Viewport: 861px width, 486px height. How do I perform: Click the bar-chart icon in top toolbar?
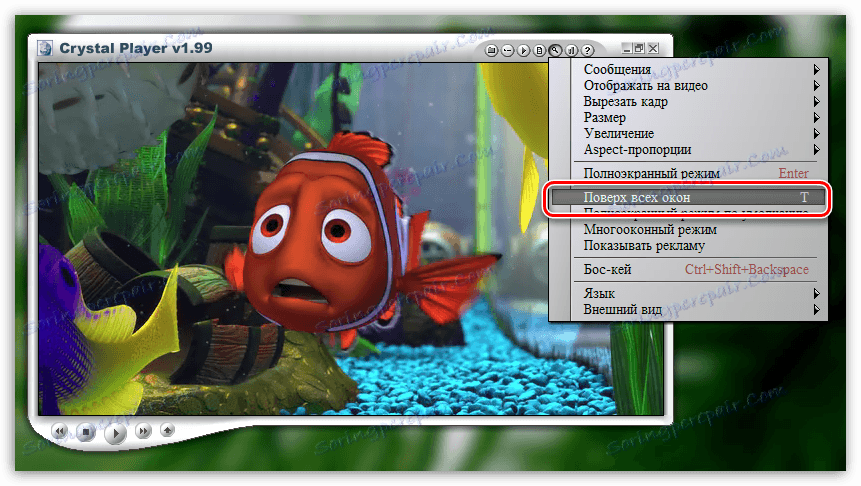tap(571, 51)
